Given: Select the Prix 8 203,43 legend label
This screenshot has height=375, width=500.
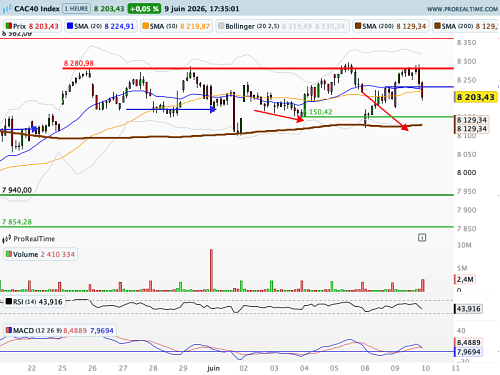Looking at the screenshot, I should [x=32, y=26].
